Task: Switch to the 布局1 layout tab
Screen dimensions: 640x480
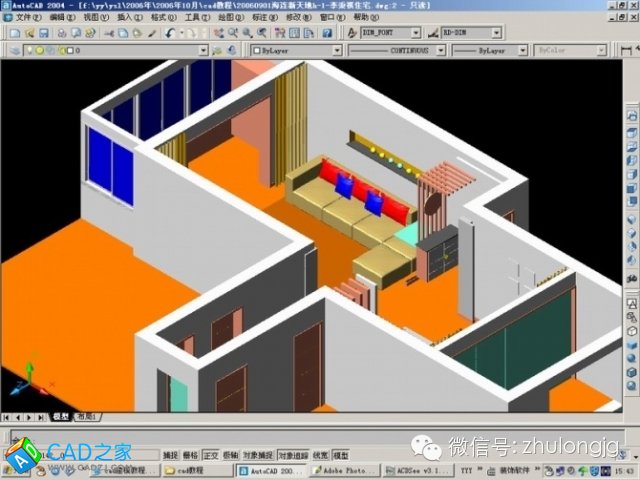Action: [x=86, y=416]
